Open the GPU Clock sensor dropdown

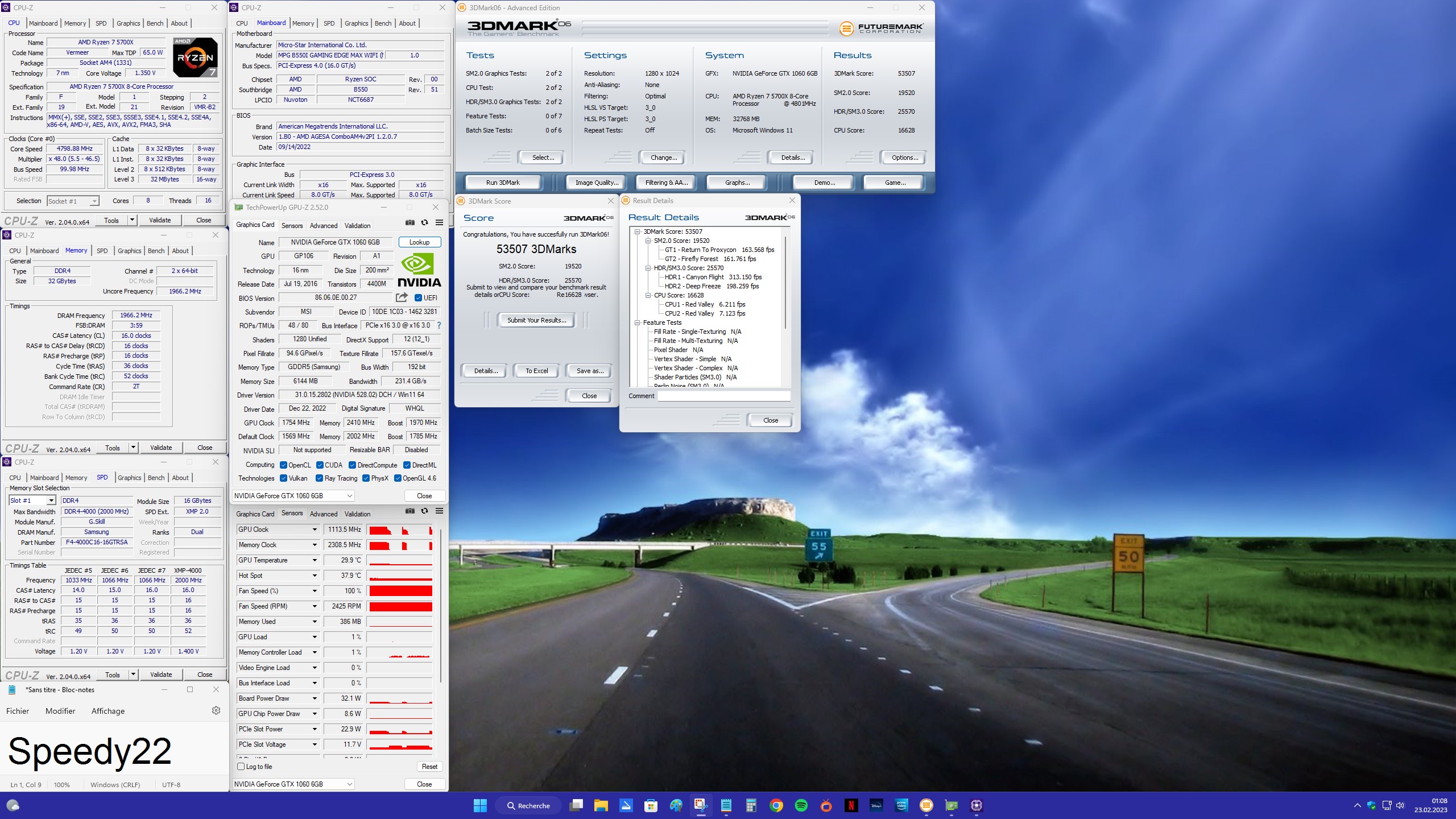pos(315,530)
